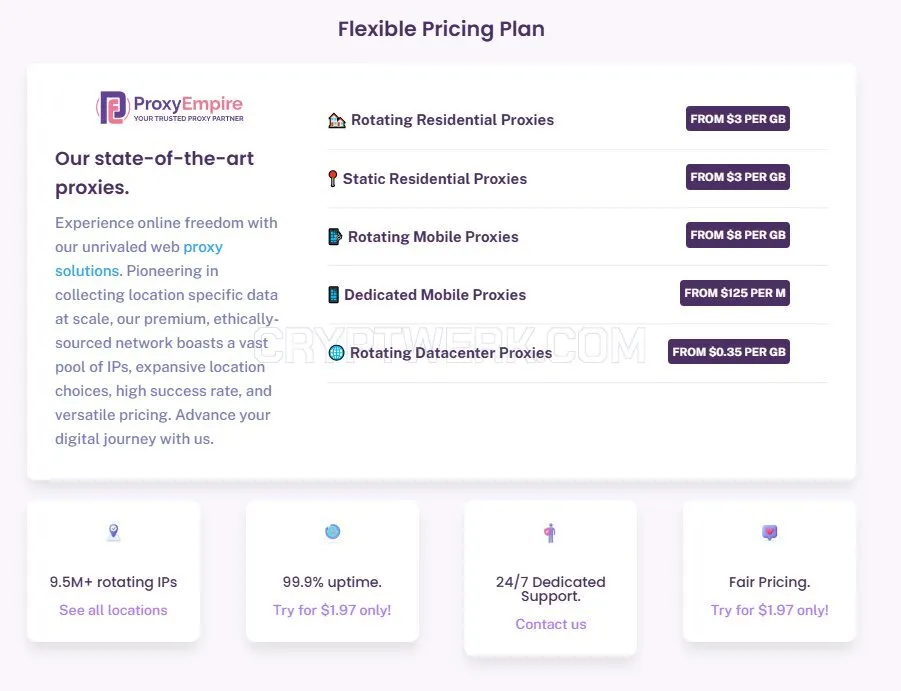The height and width of the screenshot is (691, 901).
Task: Click the phone icon beside Rotating Mobile Proxies
Action: point(335,237)
